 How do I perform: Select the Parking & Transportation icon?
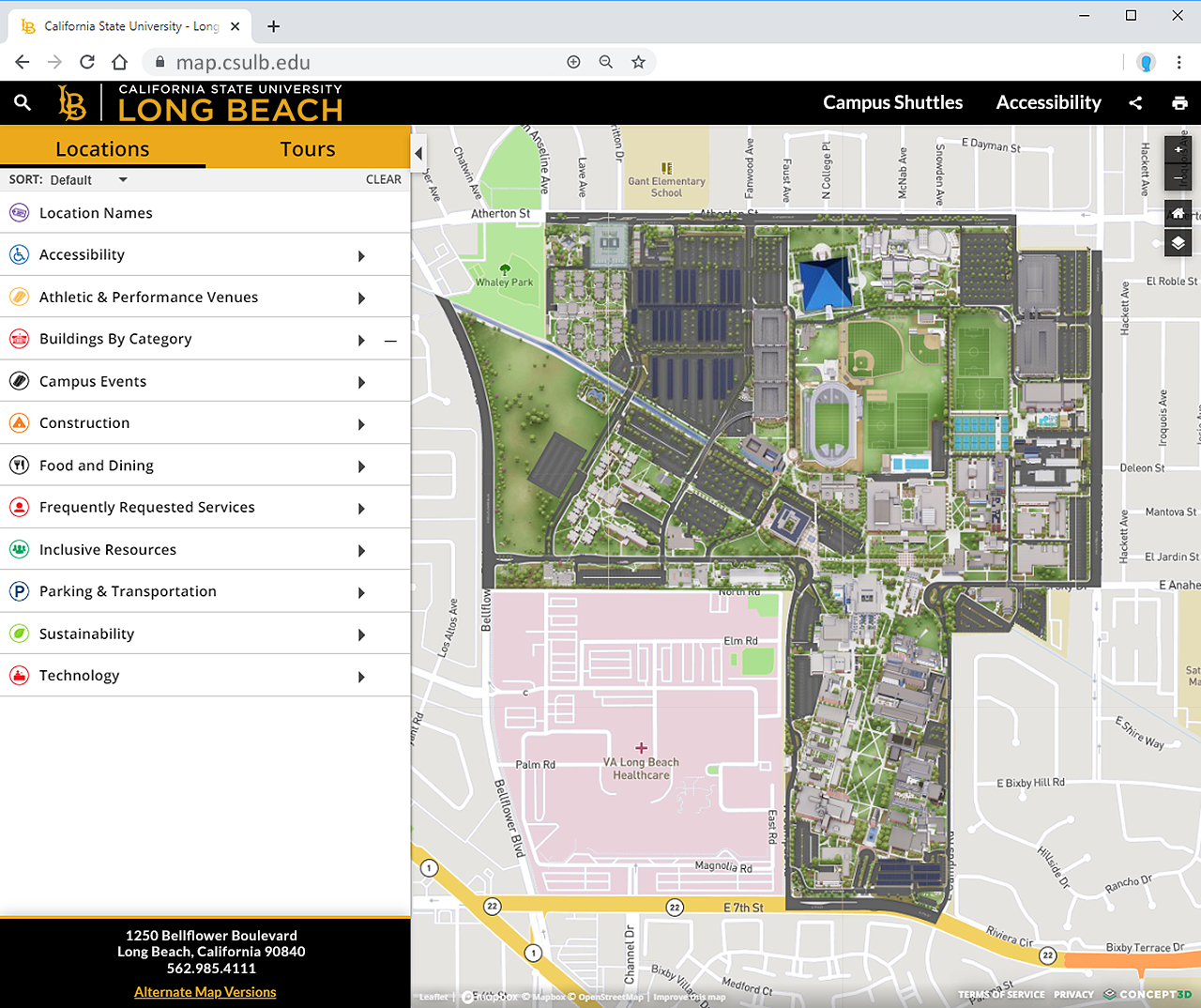click(x=19, y=591)
